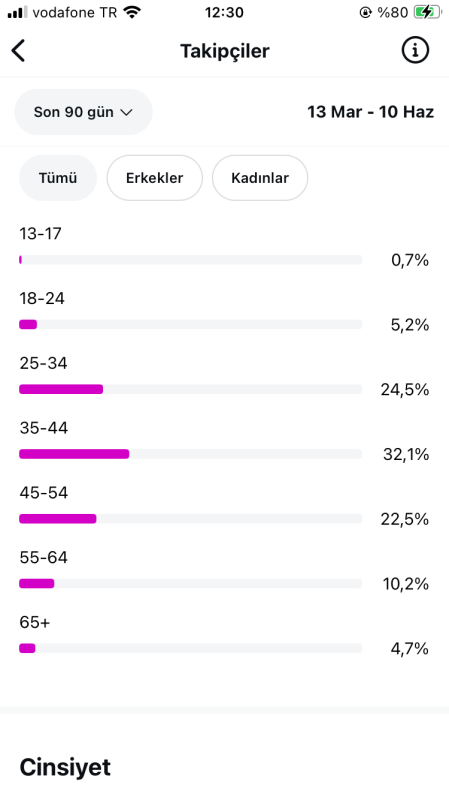Switch to the Erkekler filter
449x800 pixels.
pyautogui.click(x=155, y=178)
